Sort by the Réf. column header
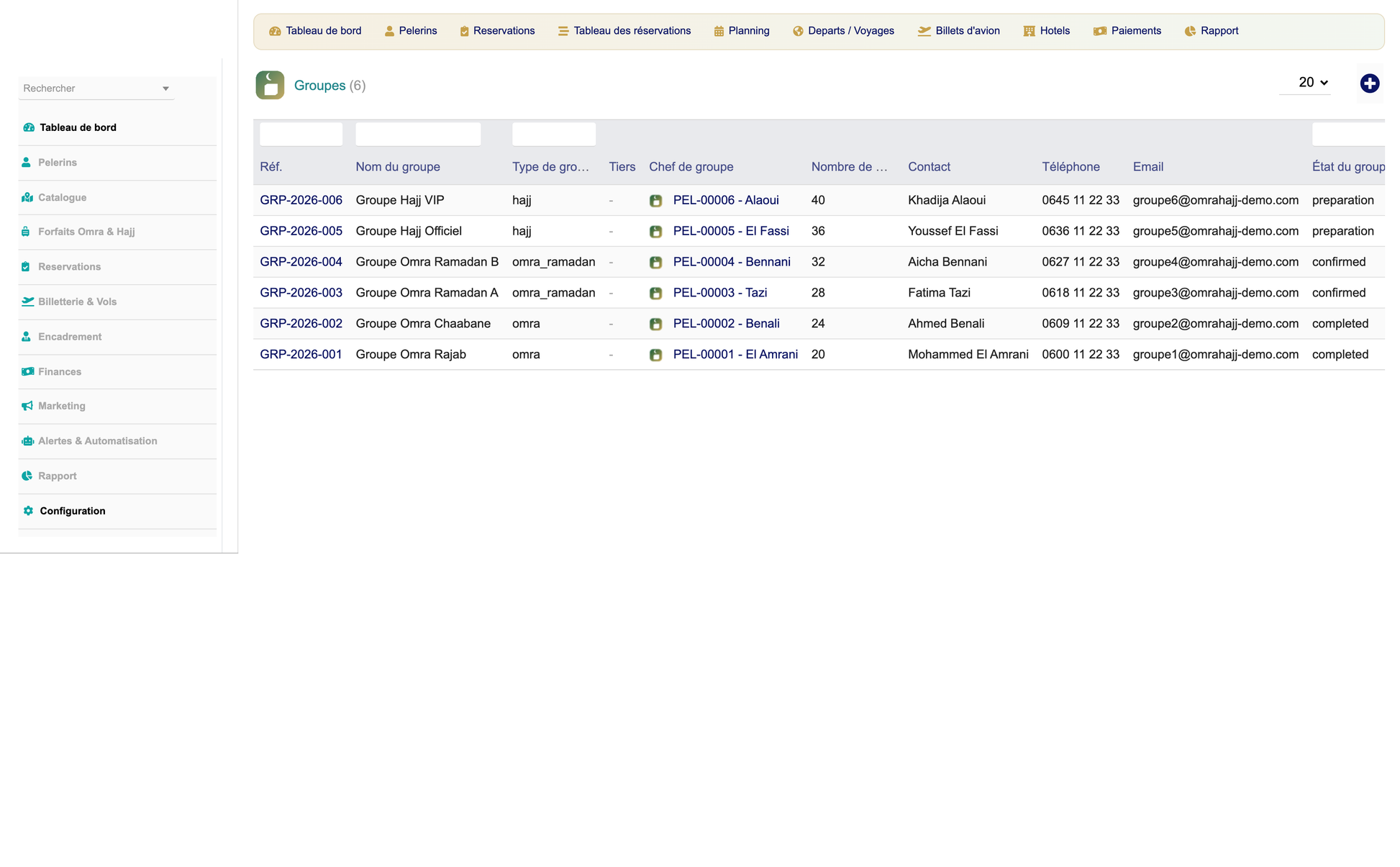1400x867 pixels. (x=271, y=167)
